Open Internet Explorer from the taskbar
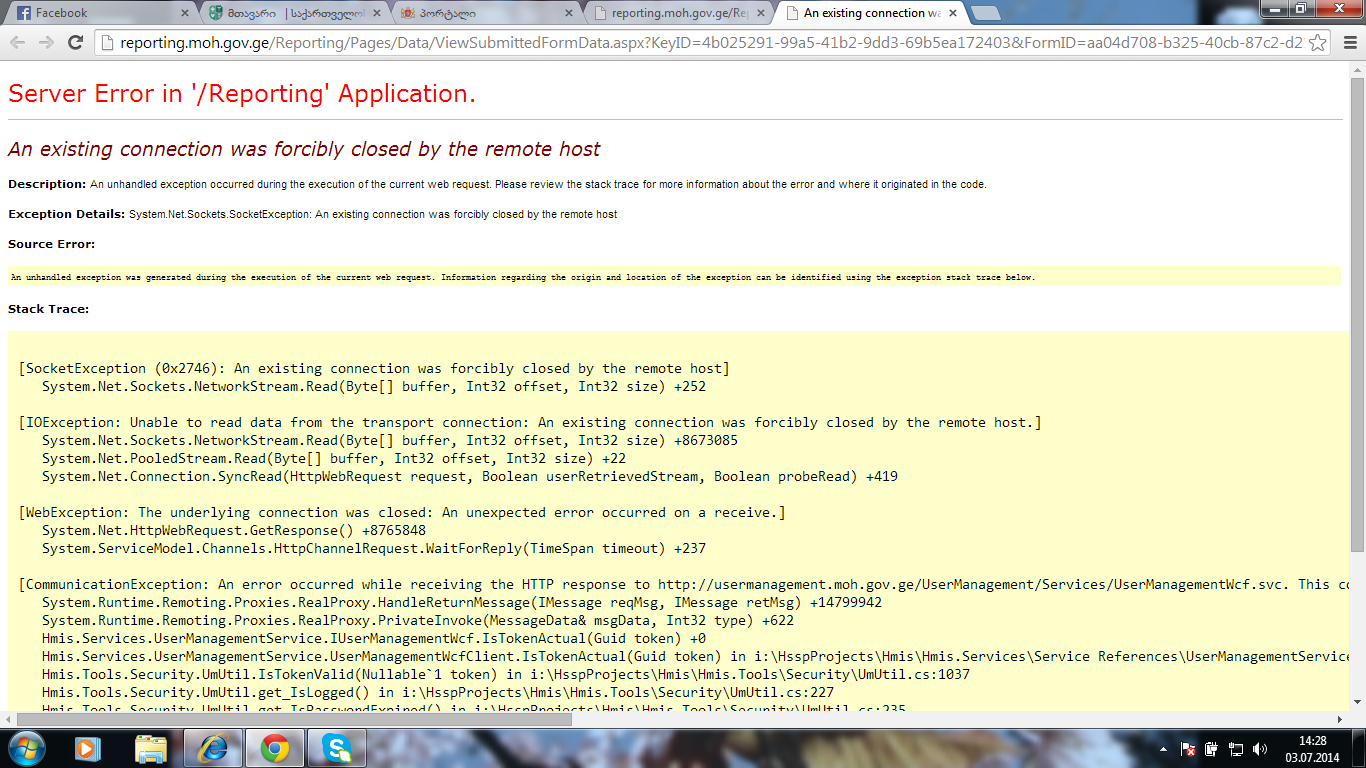The image size is (1366, 768). (x=213, y=748)
